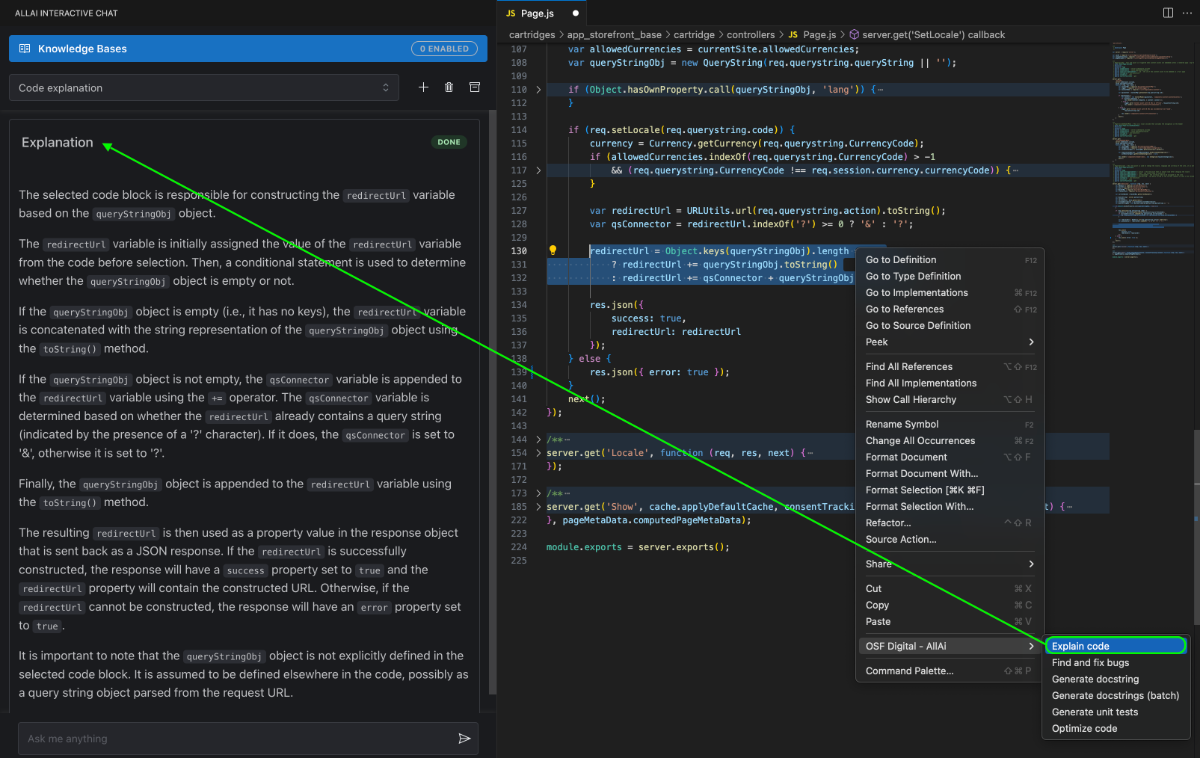The image size is (1200, 758).
Task: Click Page.js in the breadcrumb
Action: [x=819, y=34]
